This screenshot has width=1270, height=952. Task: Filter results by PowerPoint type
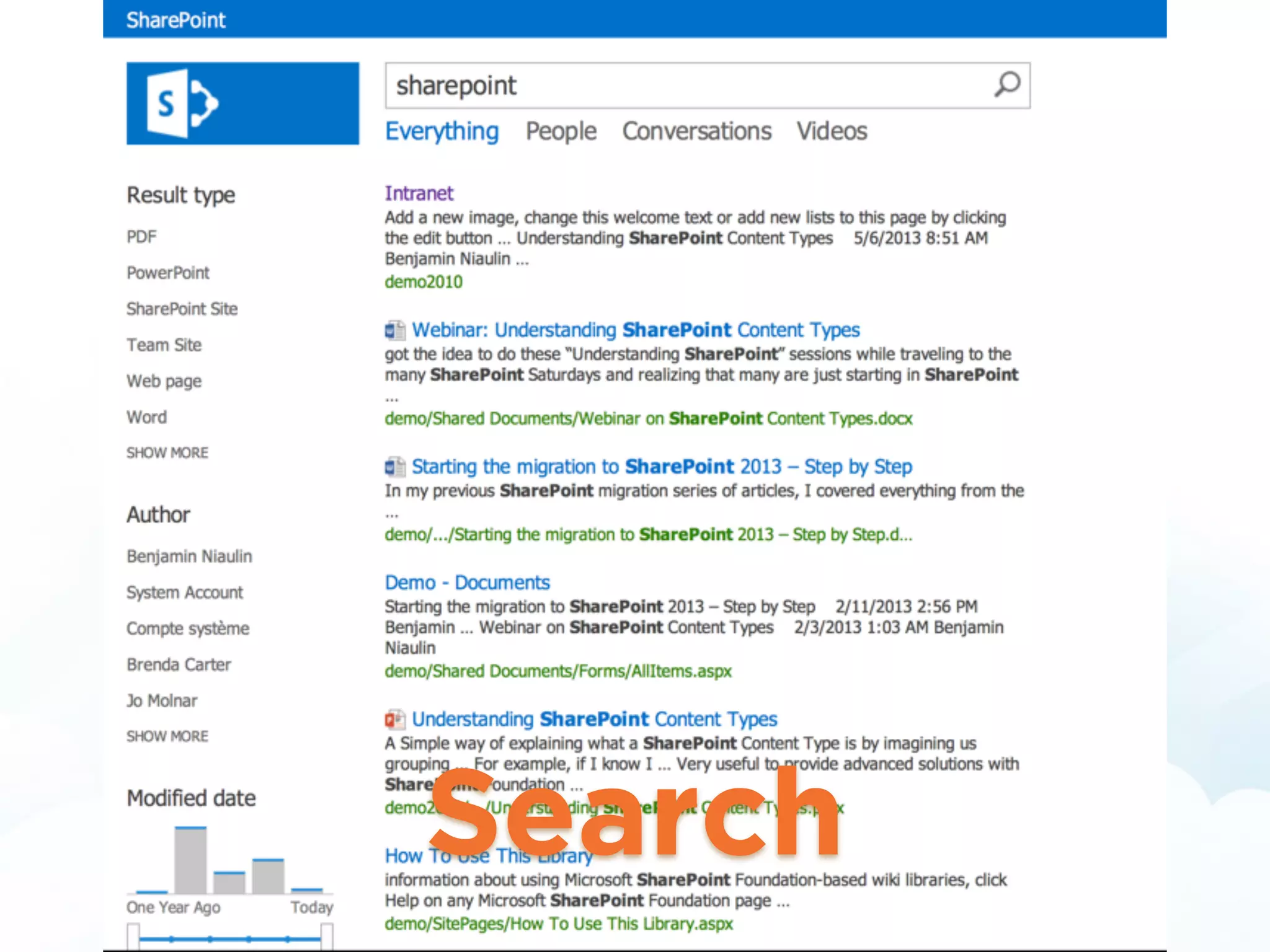(x=168, y=273)
